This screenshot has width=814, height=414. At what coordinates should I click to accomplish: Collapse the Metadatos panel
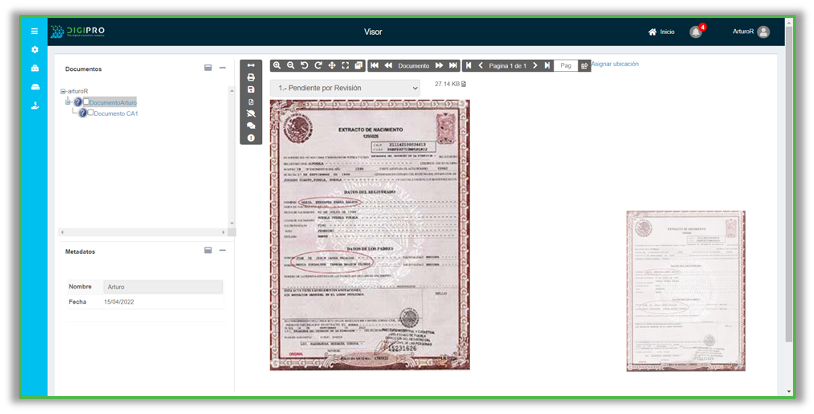click(x=222, y=251)
